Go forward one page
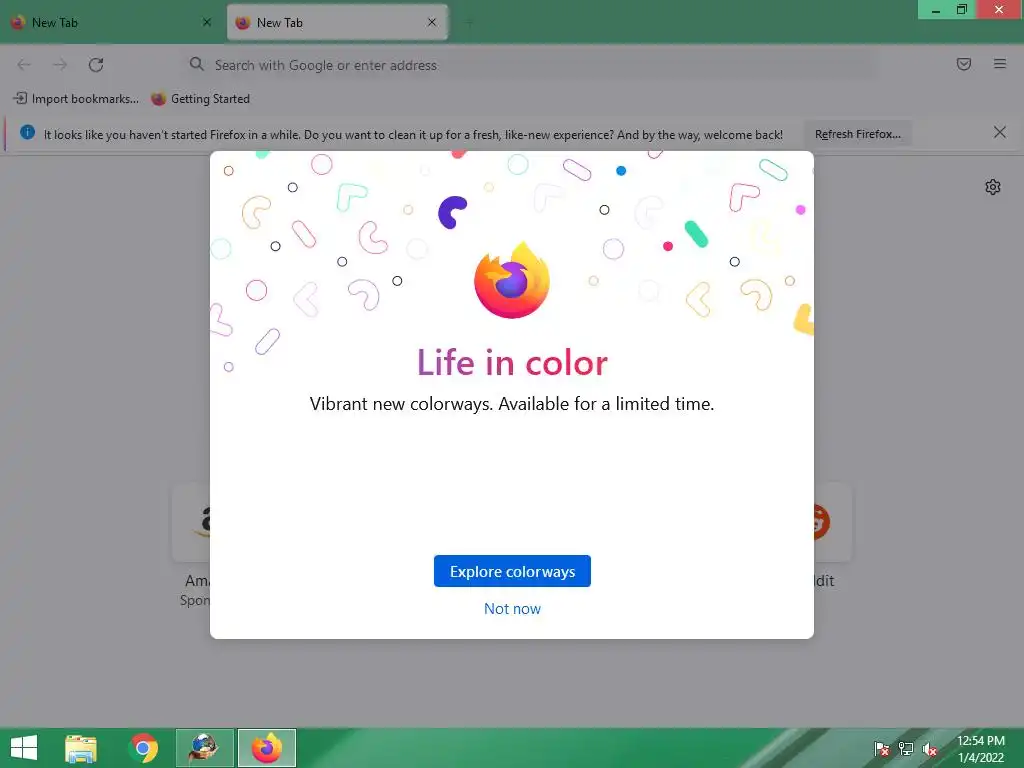This screenshot has height=768, width=1024. (x=60, y=65)
